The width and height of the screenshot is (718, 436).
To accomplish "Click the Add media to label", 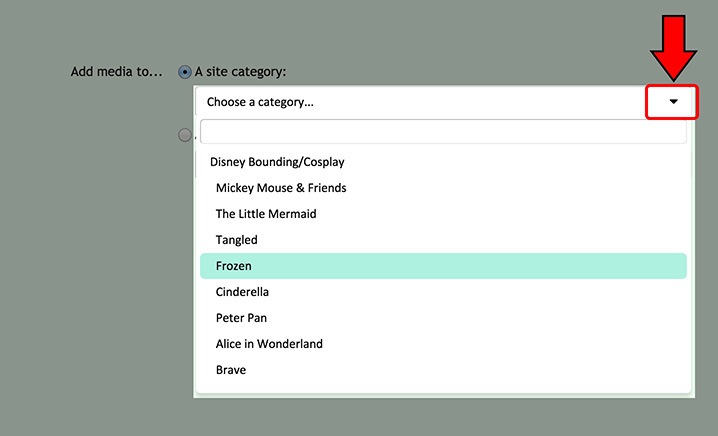I will pos(116,72).
